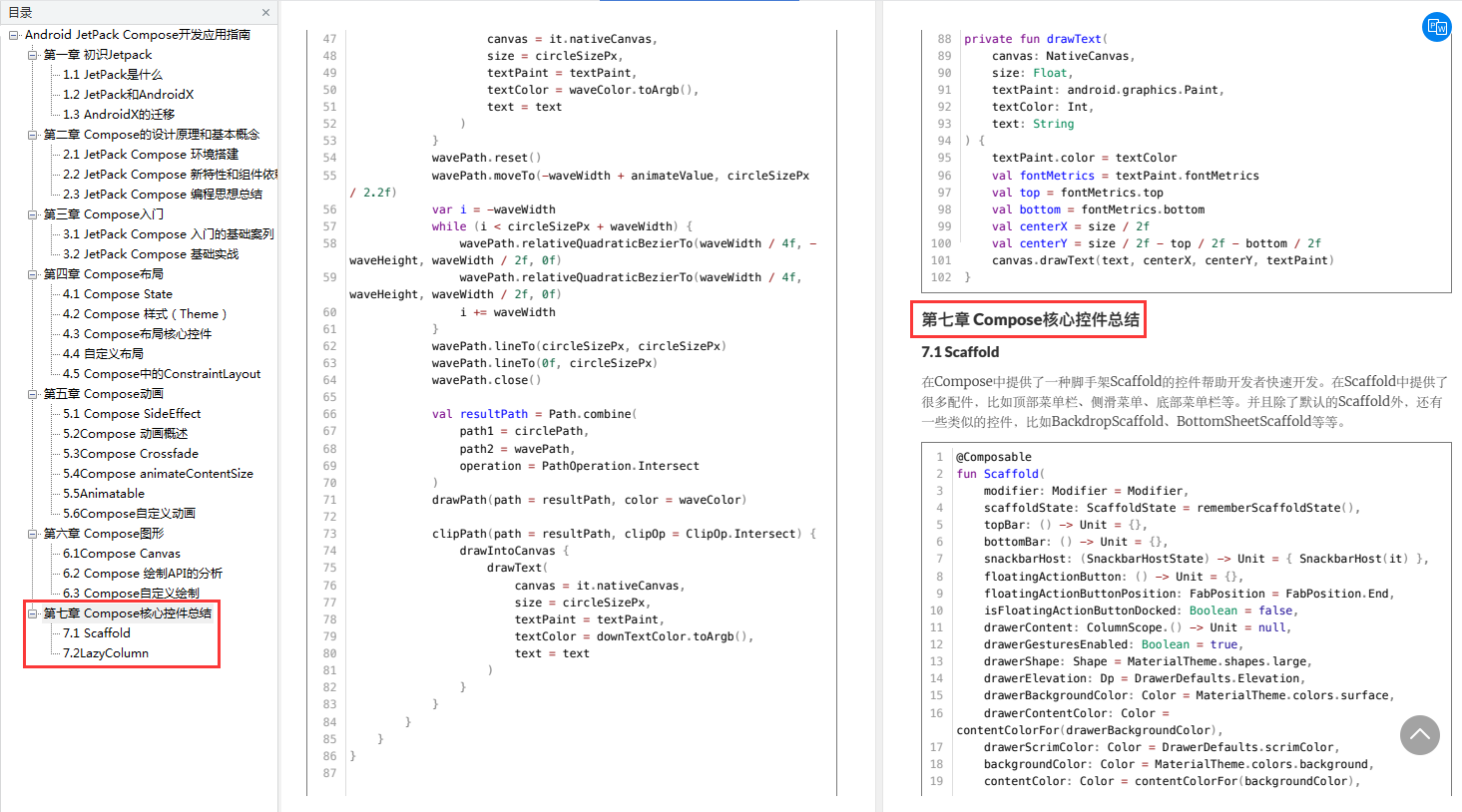The image size is (1462, 812).
Task: Collapse the root Android JetPack Compose开发应用指南 node
Action: pyautogui.click(x=14, y=35)
